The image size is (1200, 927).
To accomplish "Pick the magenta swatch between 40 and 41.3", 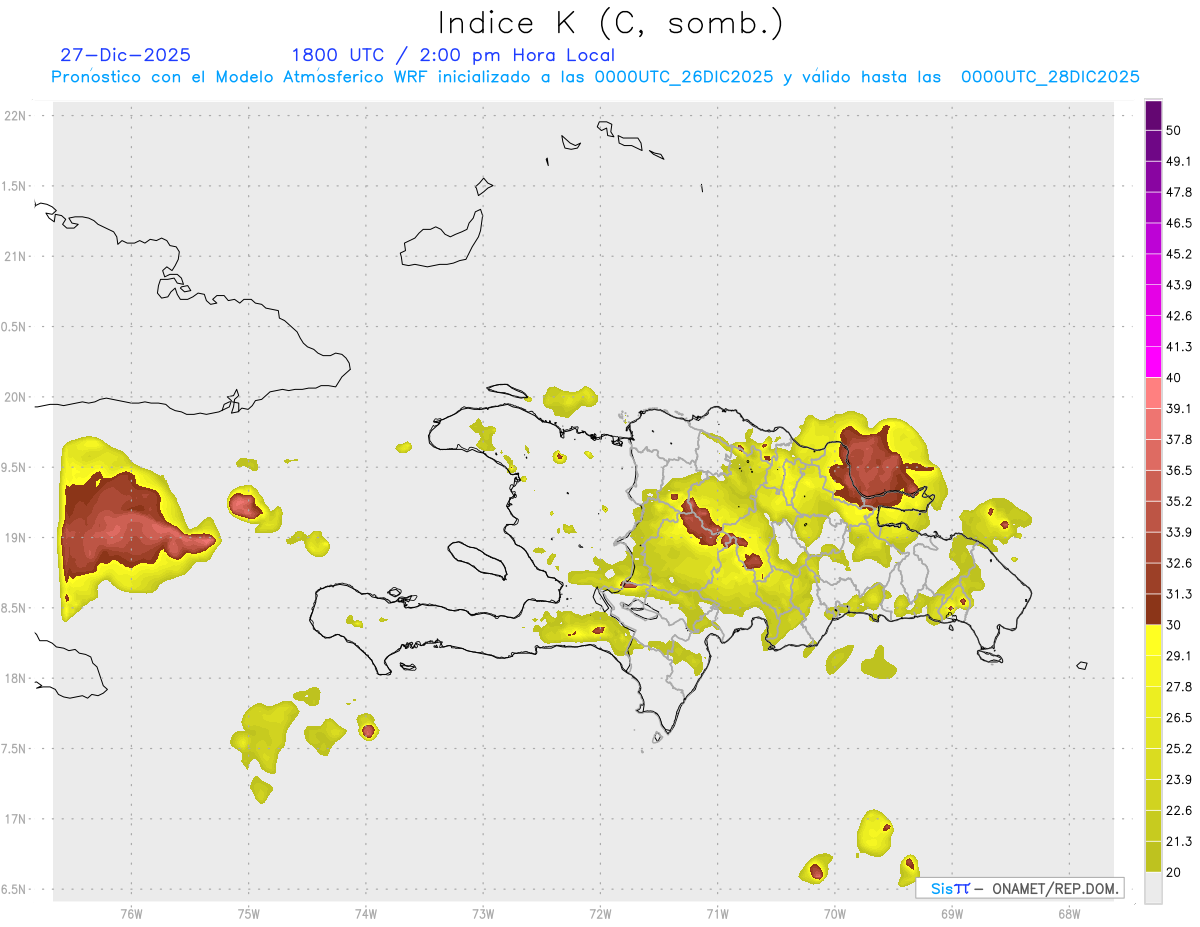I will (x=1153, y=362).
